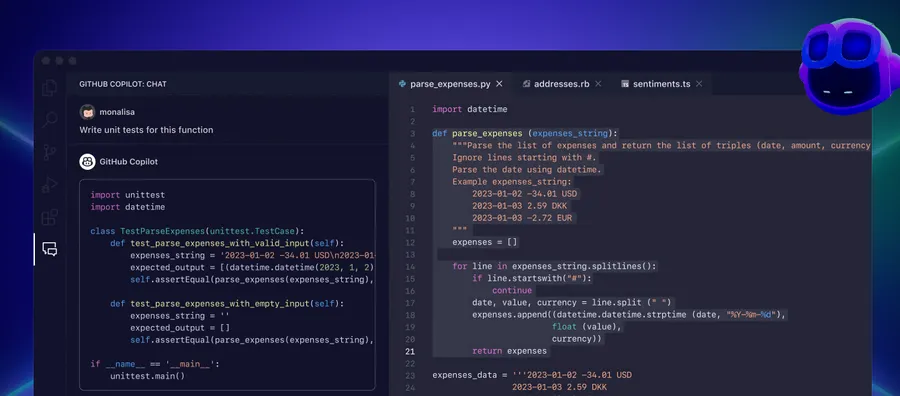Click 'expenses = []' on editor line 12
The height and width of the screenshot is (396, 900).
click(x=485, y=242)
